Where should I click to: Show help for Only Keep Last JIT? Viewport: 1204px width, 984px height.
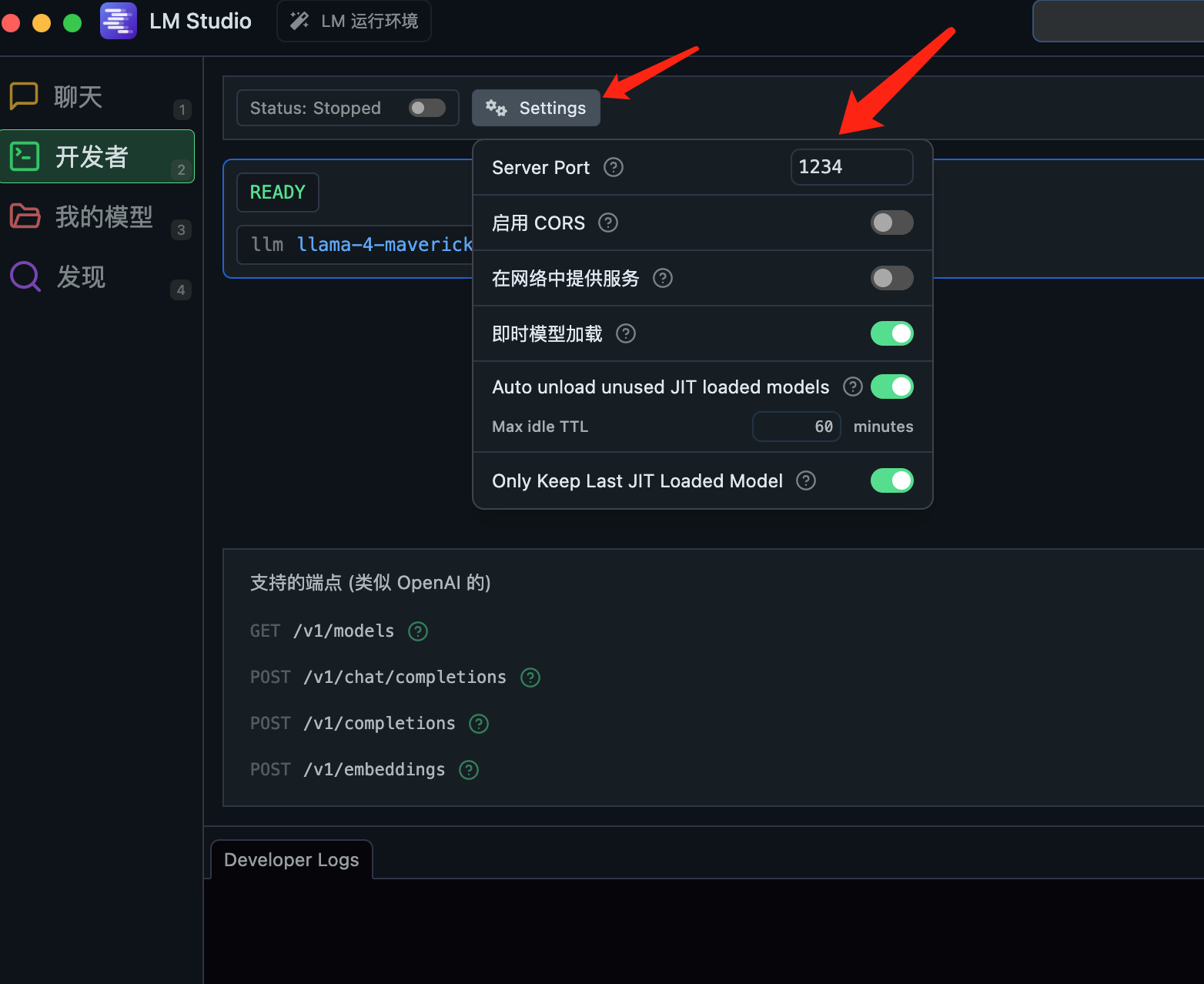[x=806, y=480]
